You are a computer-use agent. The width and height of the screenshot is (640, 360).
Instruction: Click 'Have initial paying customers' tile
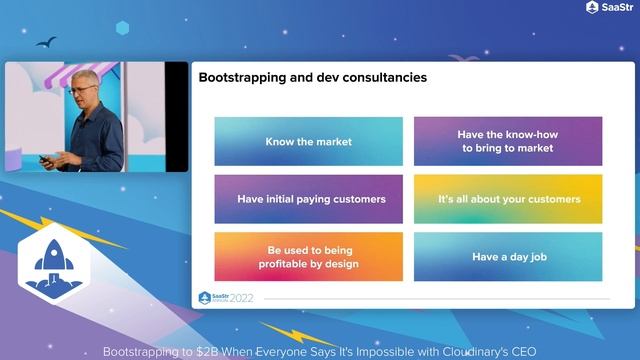pyautogui.click(x=309, y=199)
